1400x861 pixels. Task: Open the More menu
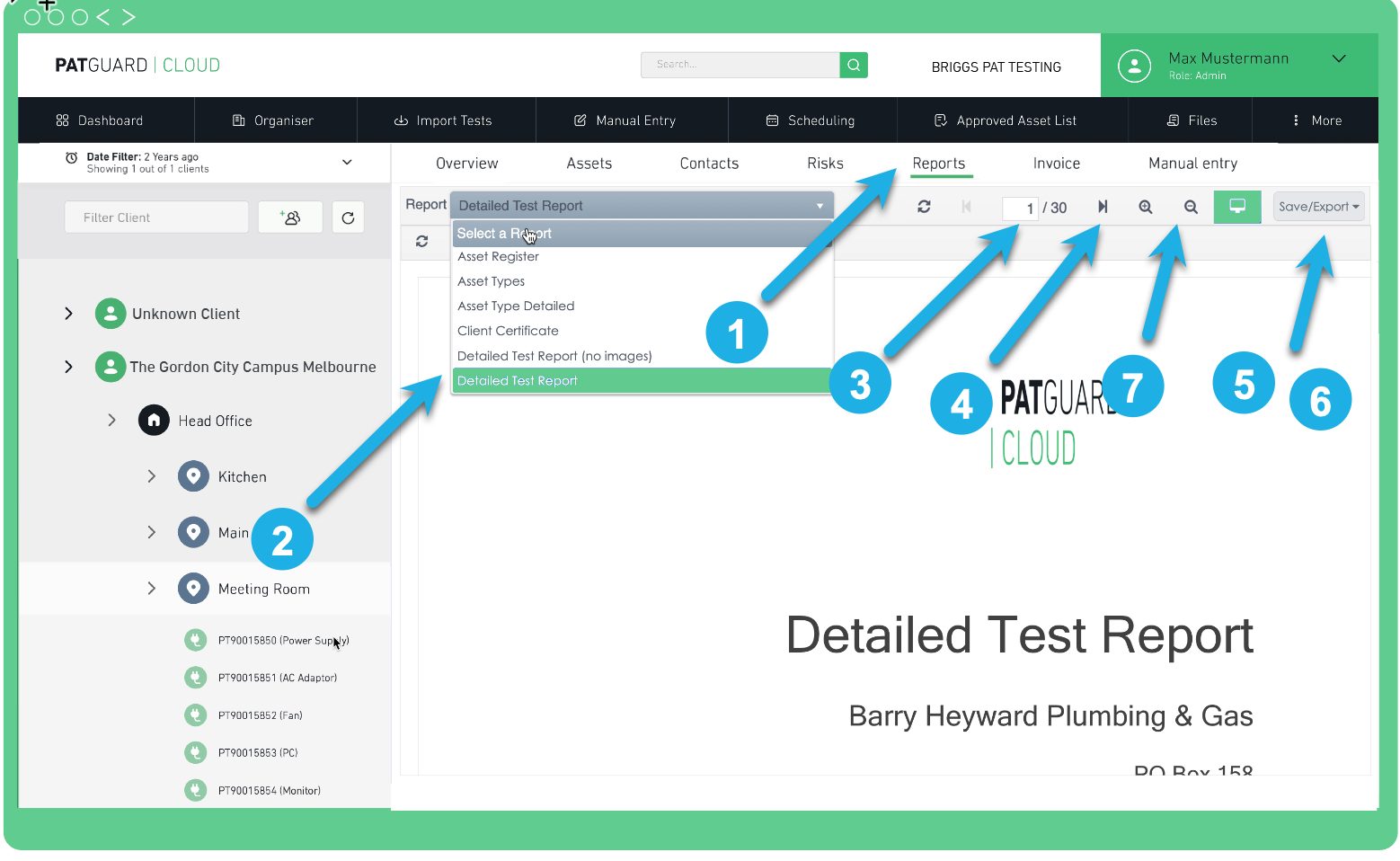[1317, 120]
